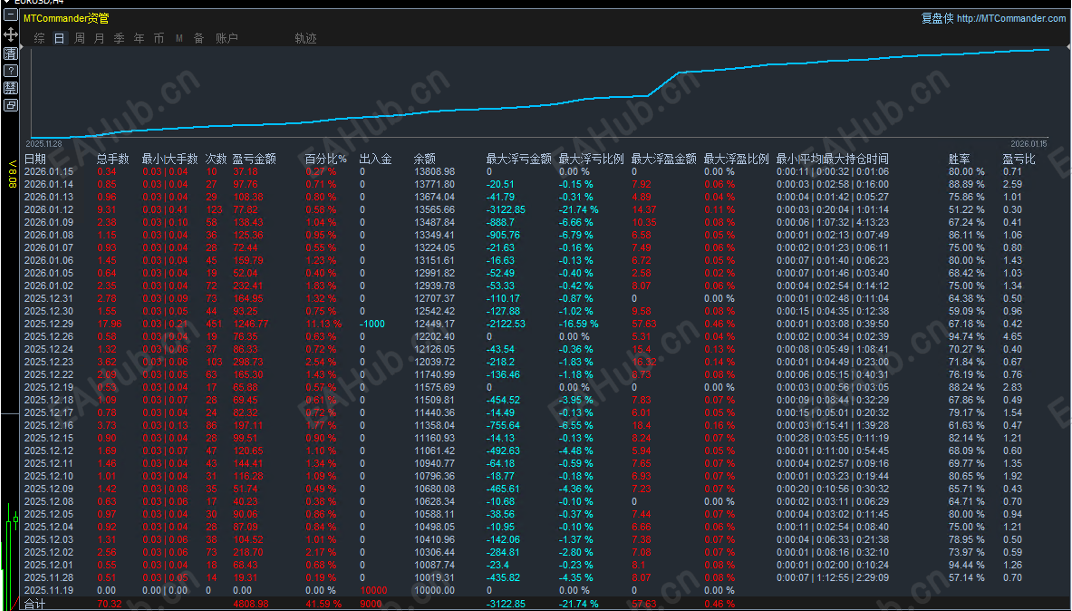
Task: Open the http://MTCommander.com link
Action: pyautogui.click(x=1011, y=18)
